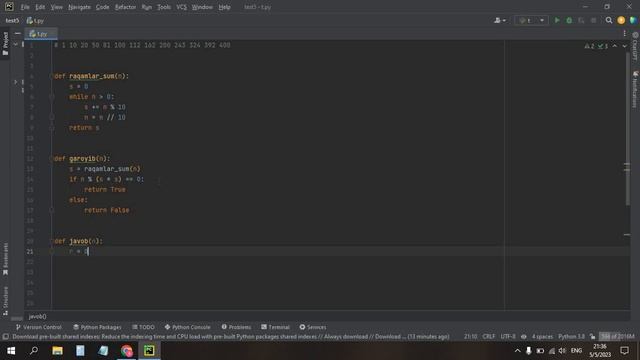Jump to next highlighted error arrow

(624, 46)
